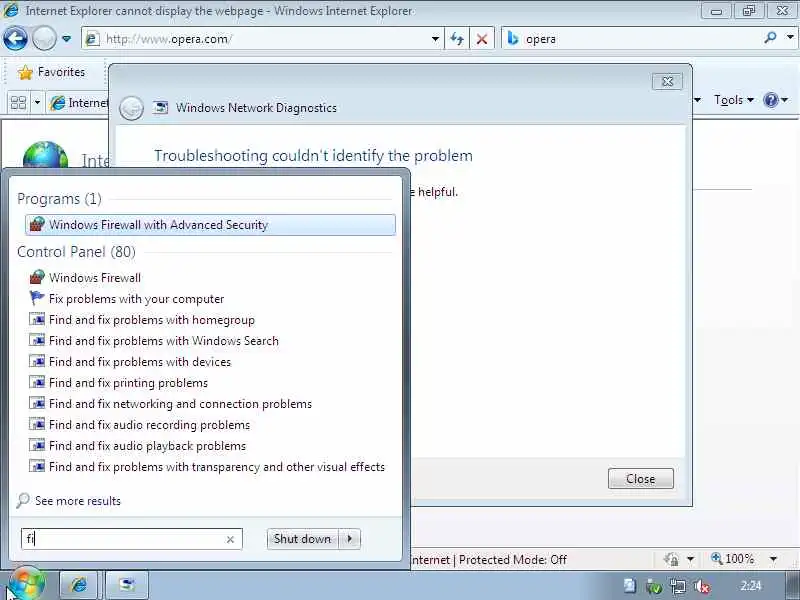
Task: Open Favorites with the star button
Action: click(51, 72)
